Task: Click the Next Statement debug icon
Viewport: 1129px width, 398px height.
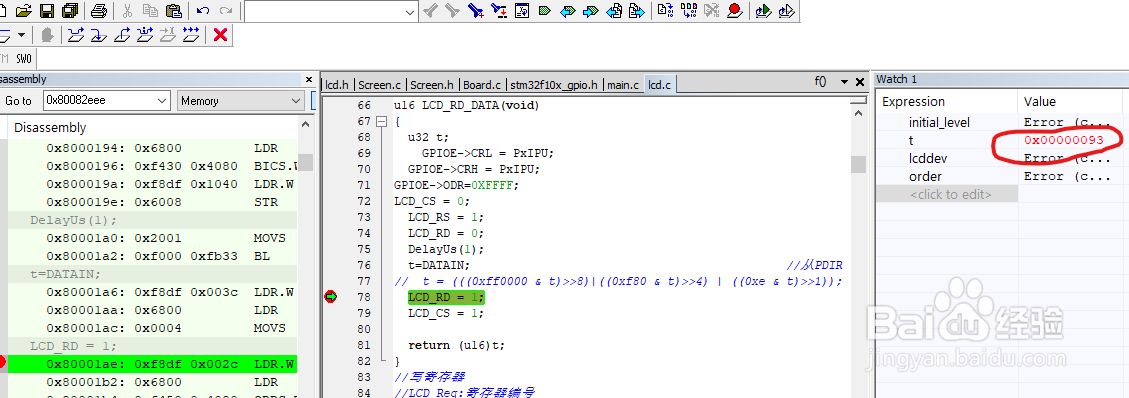Action: click(145, 35)
